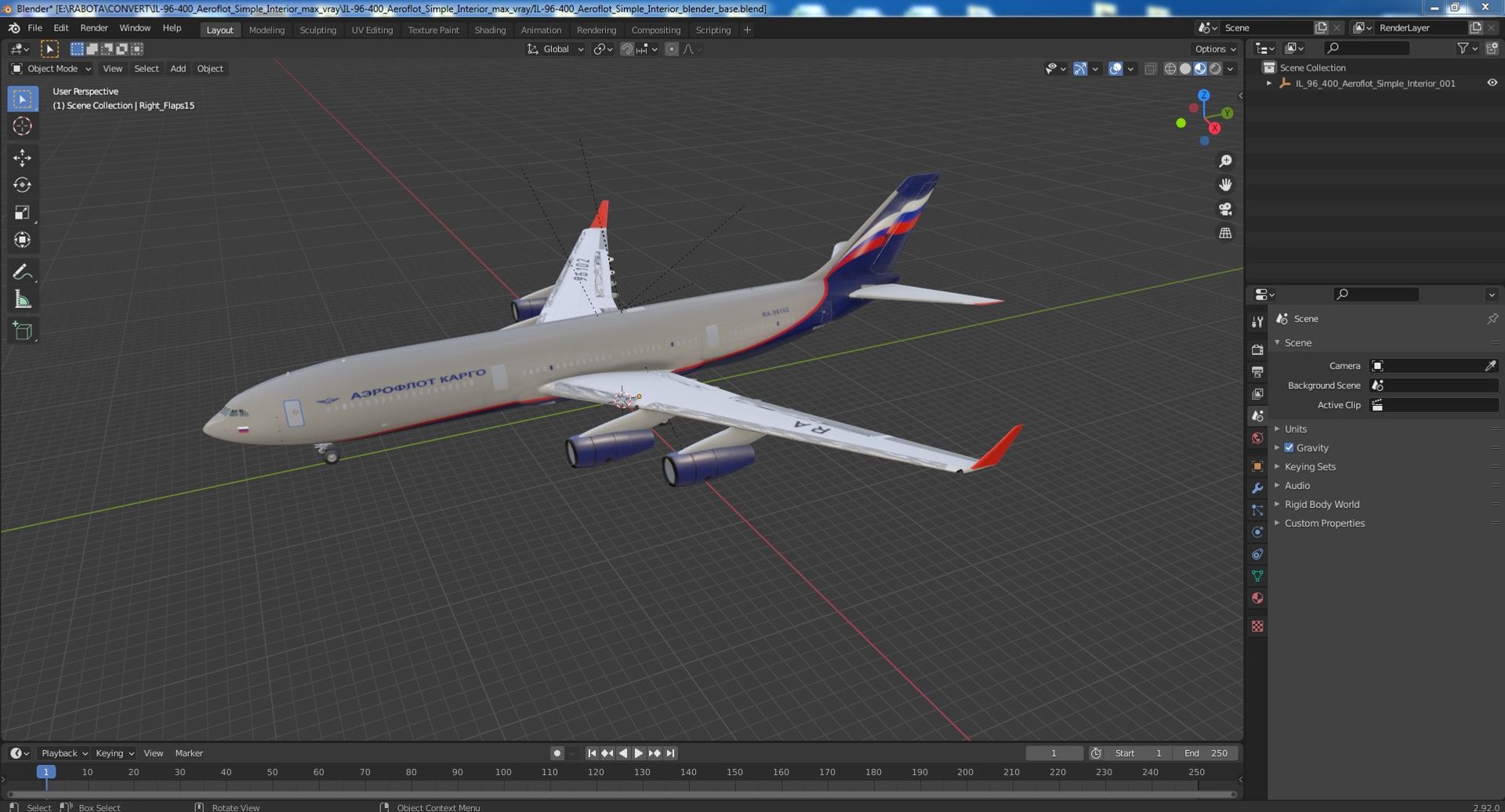
Task: Toggle the camera view icon
Action: (x=1225, y=209)
